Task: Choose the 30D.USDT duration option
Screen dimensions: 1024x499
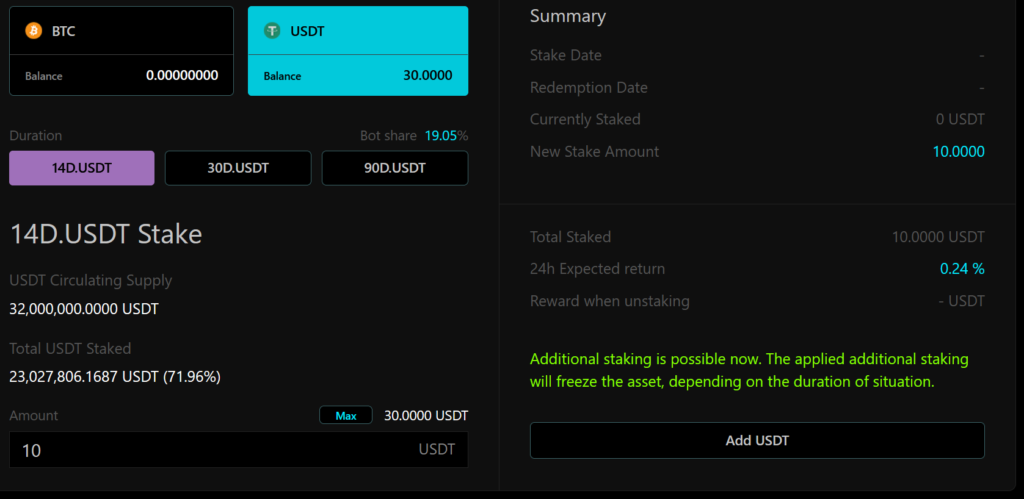Action: tap(238, 168)
